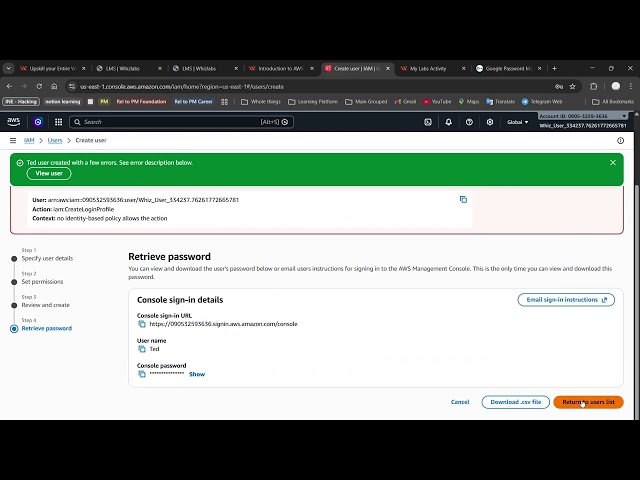
Task: Show the hidden console password
Action: click(x=197, y=374)
